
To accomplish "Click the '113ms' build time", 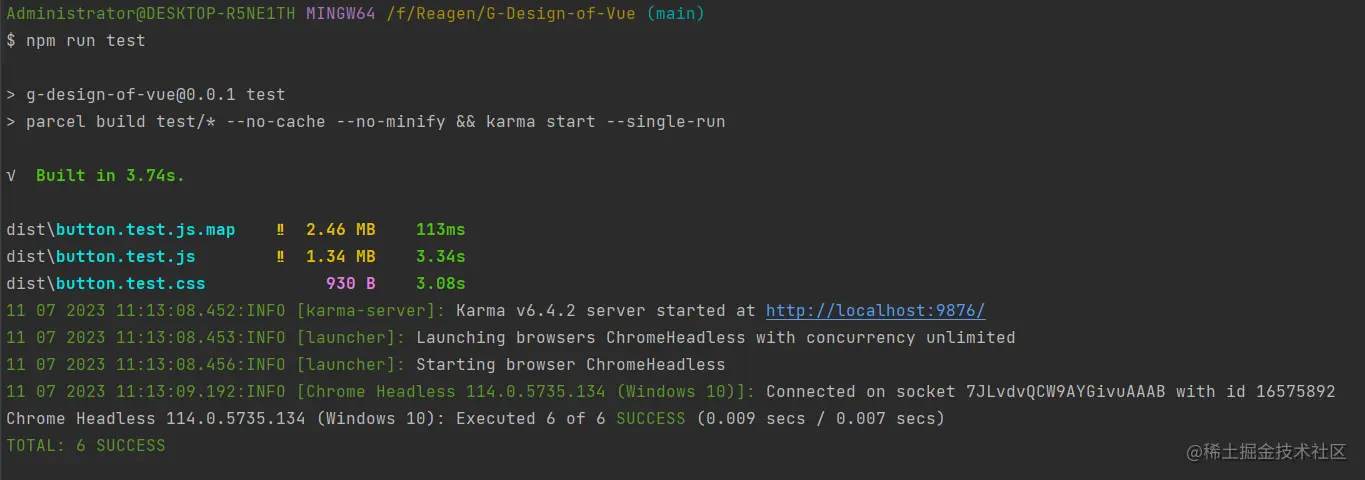I will [x=441, y=230].
